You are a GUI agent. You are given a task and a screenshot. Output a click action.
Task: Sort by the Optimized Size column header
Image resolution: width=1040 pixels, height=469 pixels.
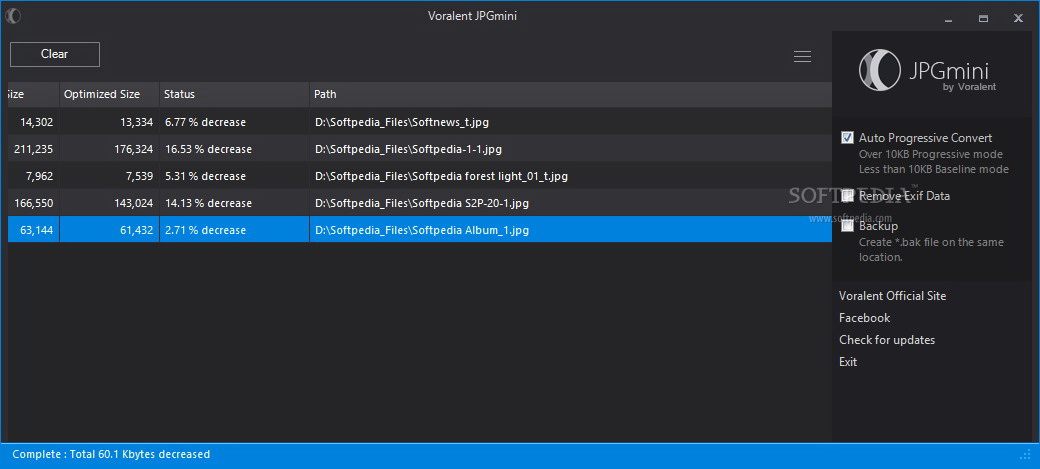click(x=102, y=95)
